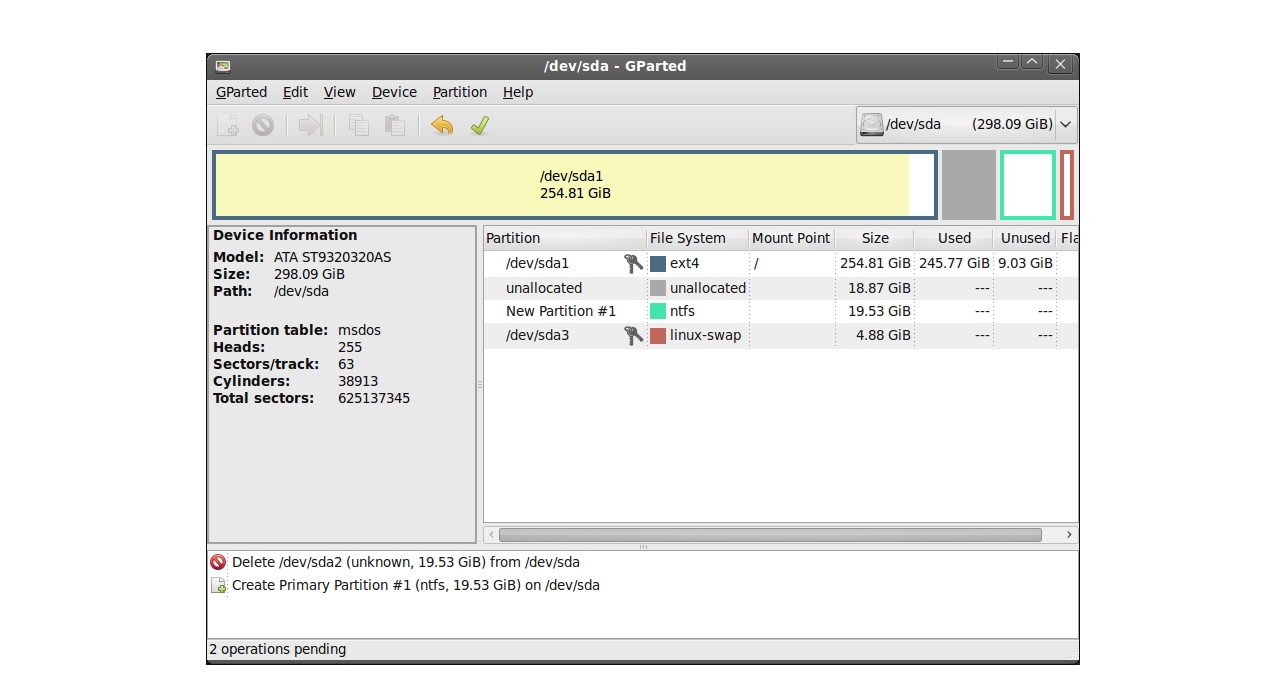Click the Paste partition toolbar icon
The width and height of the screenshot is (1280, 700).
click(x=395, y=125)
